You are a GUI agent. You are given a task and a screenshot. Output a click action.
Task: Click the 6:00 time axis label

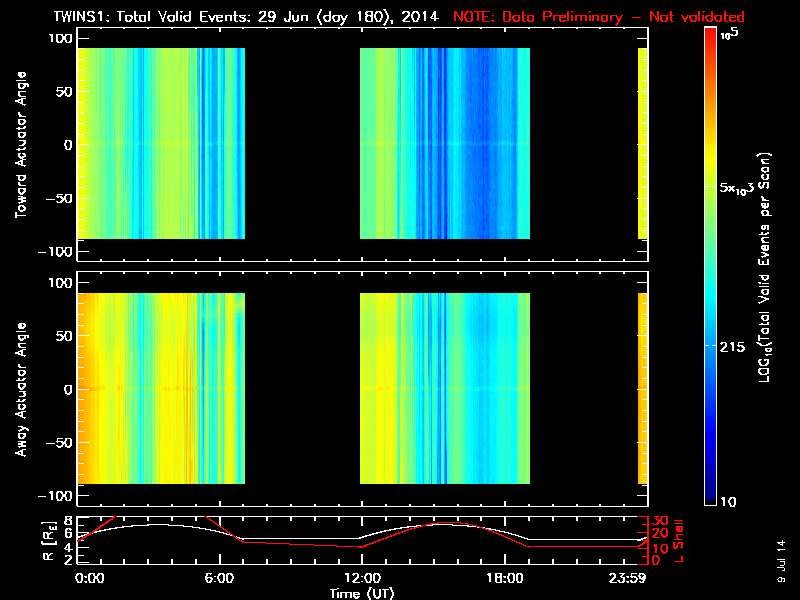pyautogui.click(x=219, y=578)
